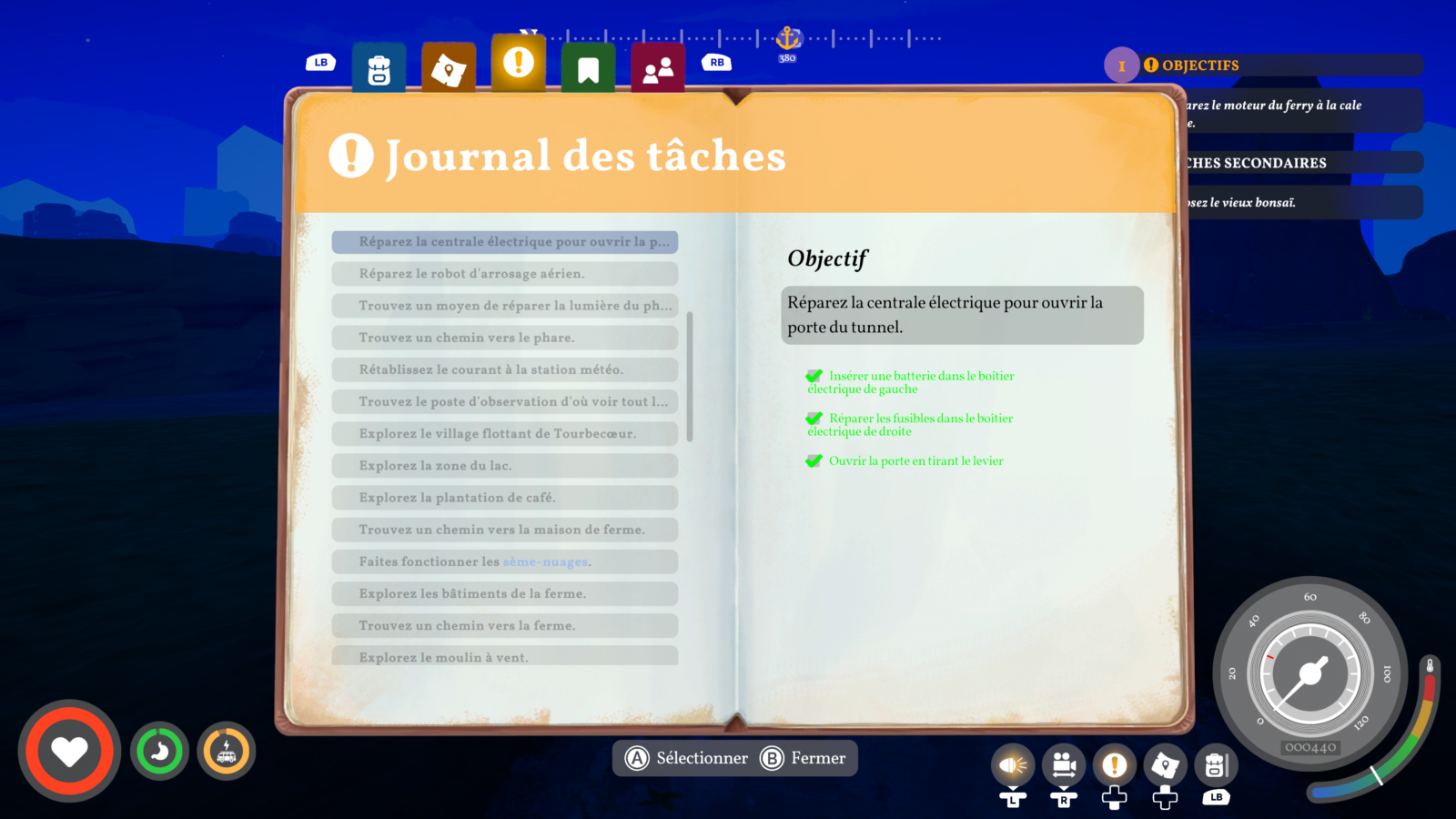Viewport: 1456px width, 819px height.
Task: Click the LB hint under backpack shortcut
Action: tap(1216, 797)
